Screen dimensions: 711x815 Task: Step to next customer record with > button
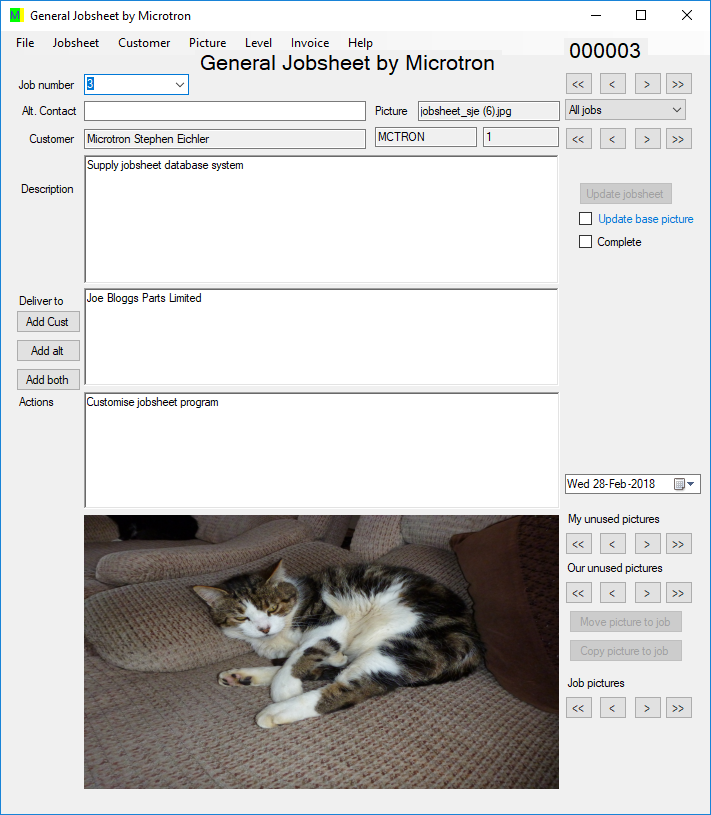click(647, 138)
